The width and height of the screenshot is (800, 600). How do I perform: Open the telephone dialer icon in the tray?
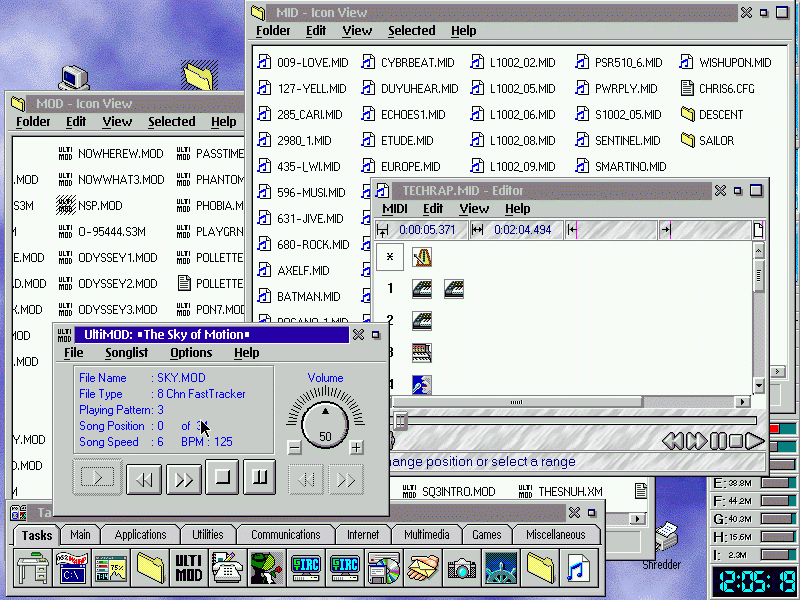tap(227, 567)
